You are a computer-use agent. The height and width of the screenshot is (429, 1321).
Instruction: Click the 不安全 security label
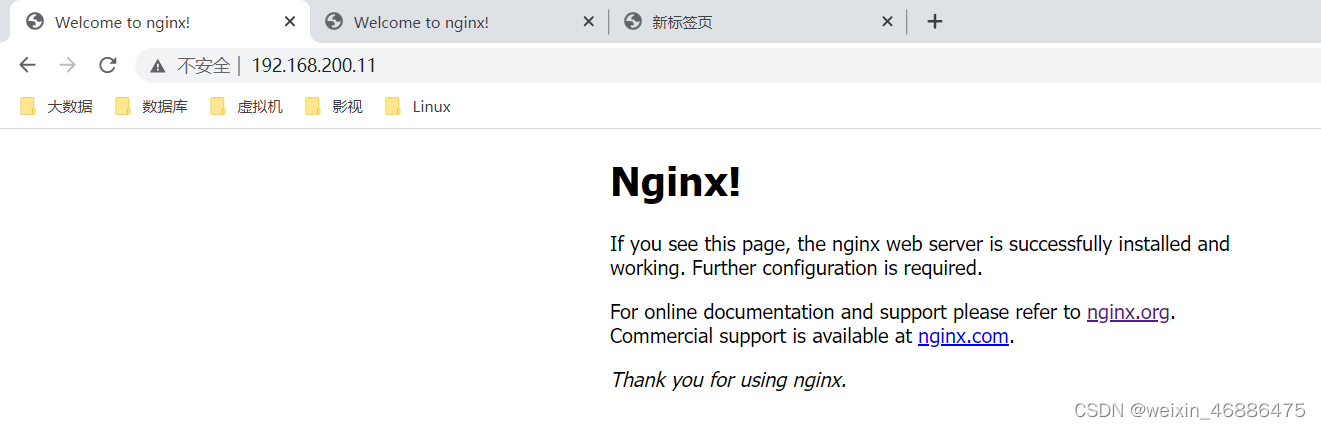tap(204, 66)
